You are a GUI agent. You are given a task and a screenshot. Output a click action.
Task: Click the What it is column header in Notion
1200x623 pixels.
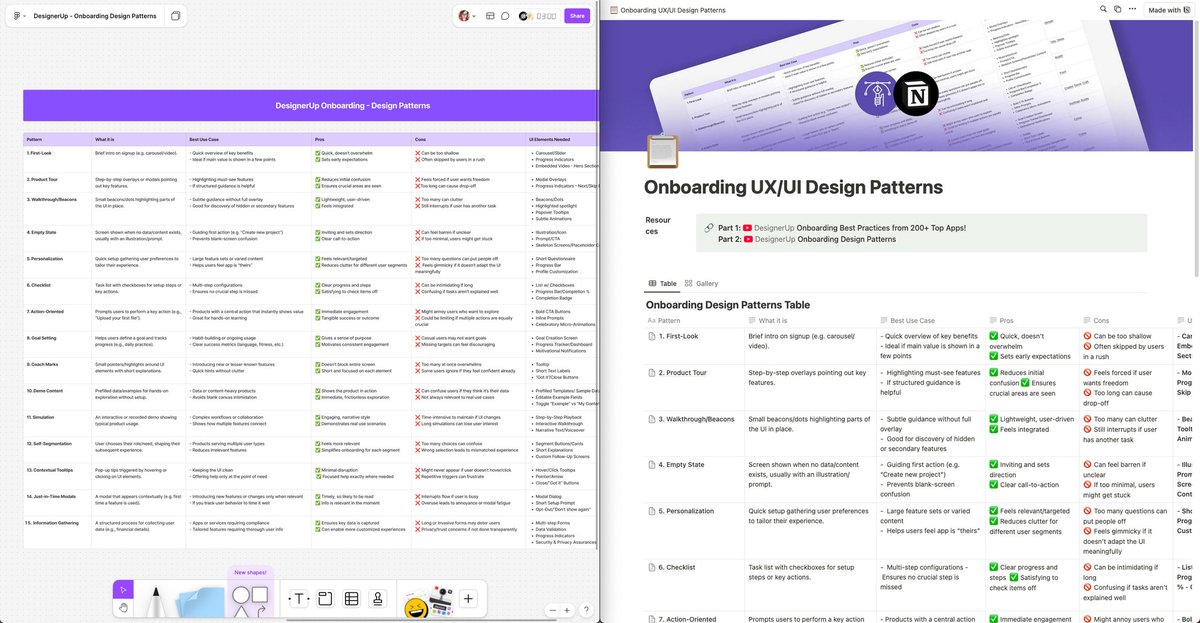tap(767, 320)
